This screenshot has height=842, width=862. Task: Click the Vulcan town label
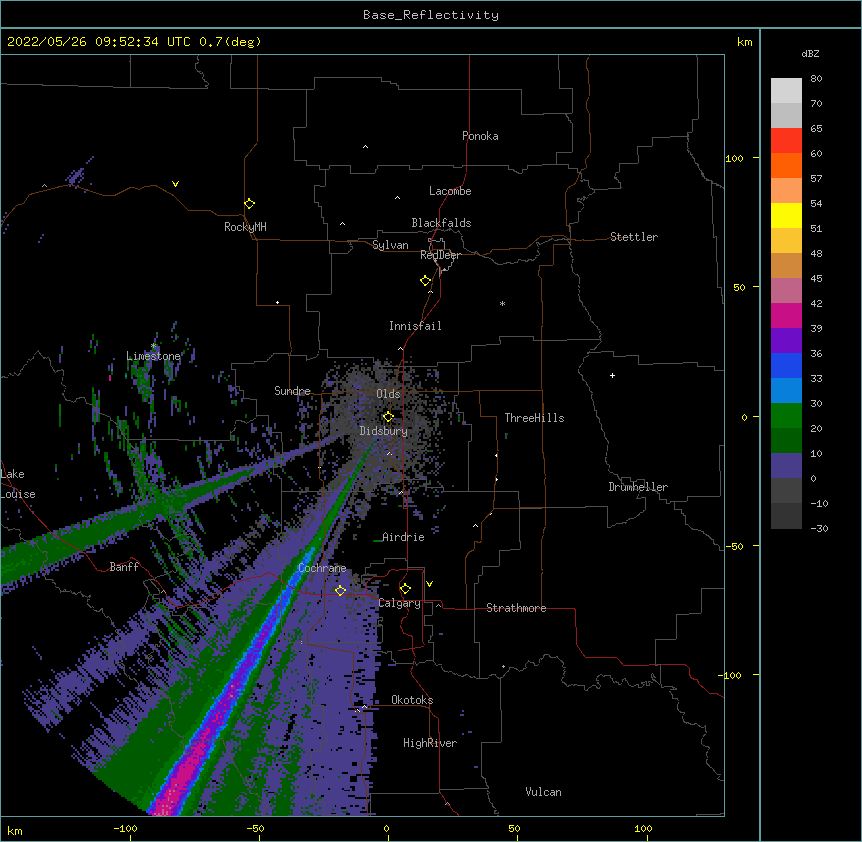[543, 792]
